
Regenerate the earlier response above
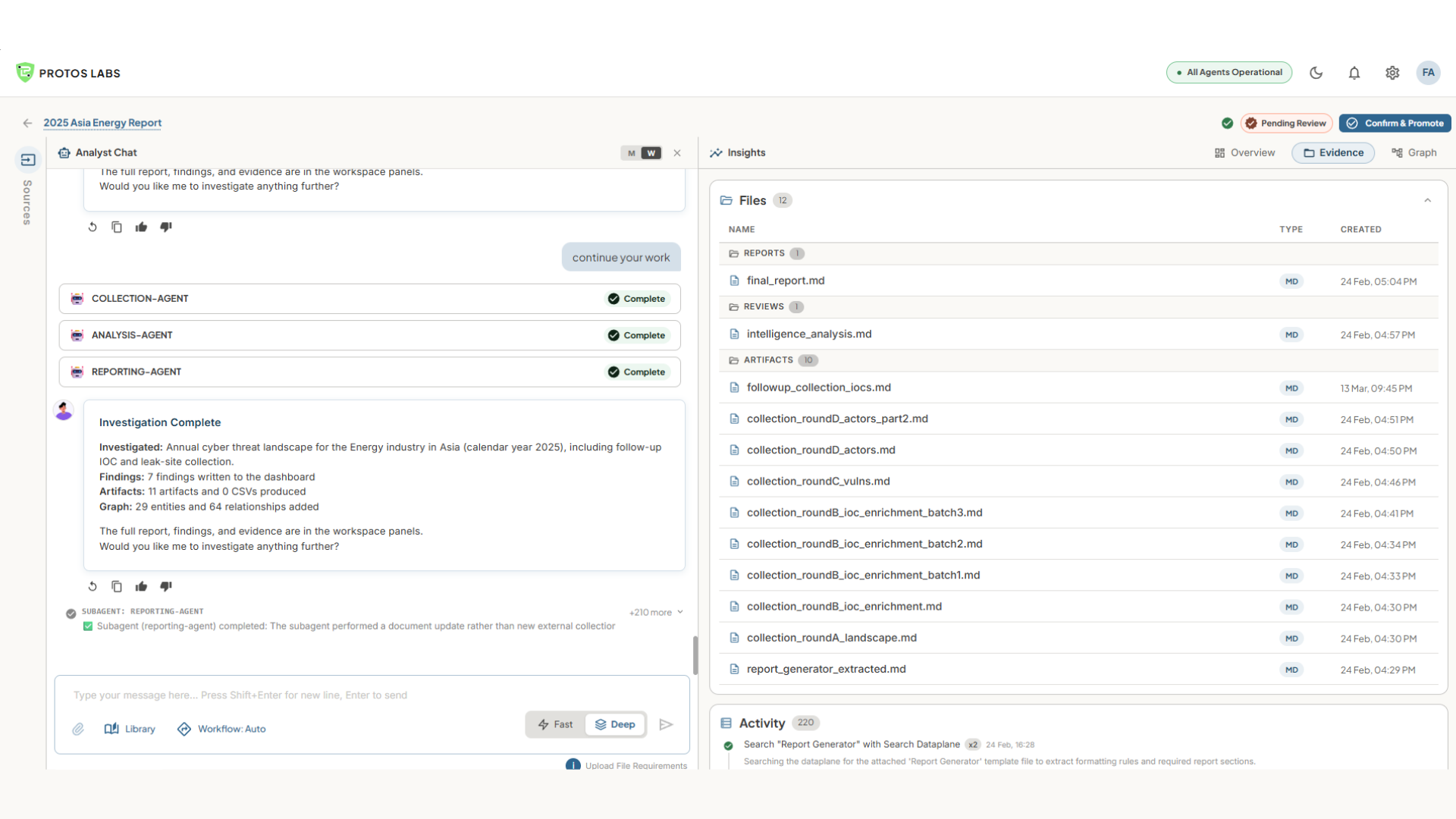tap(93, 227)
